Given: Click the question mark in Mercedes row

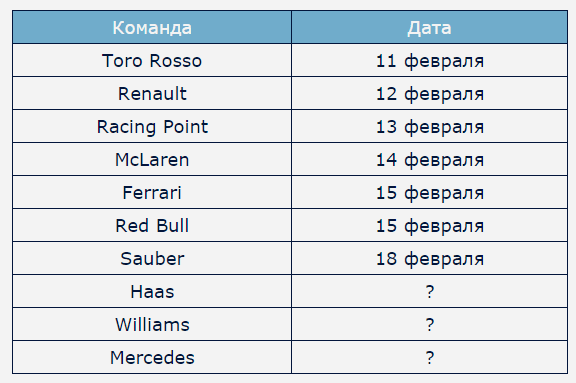Looking at the screenshot, I should click(430, 357).
